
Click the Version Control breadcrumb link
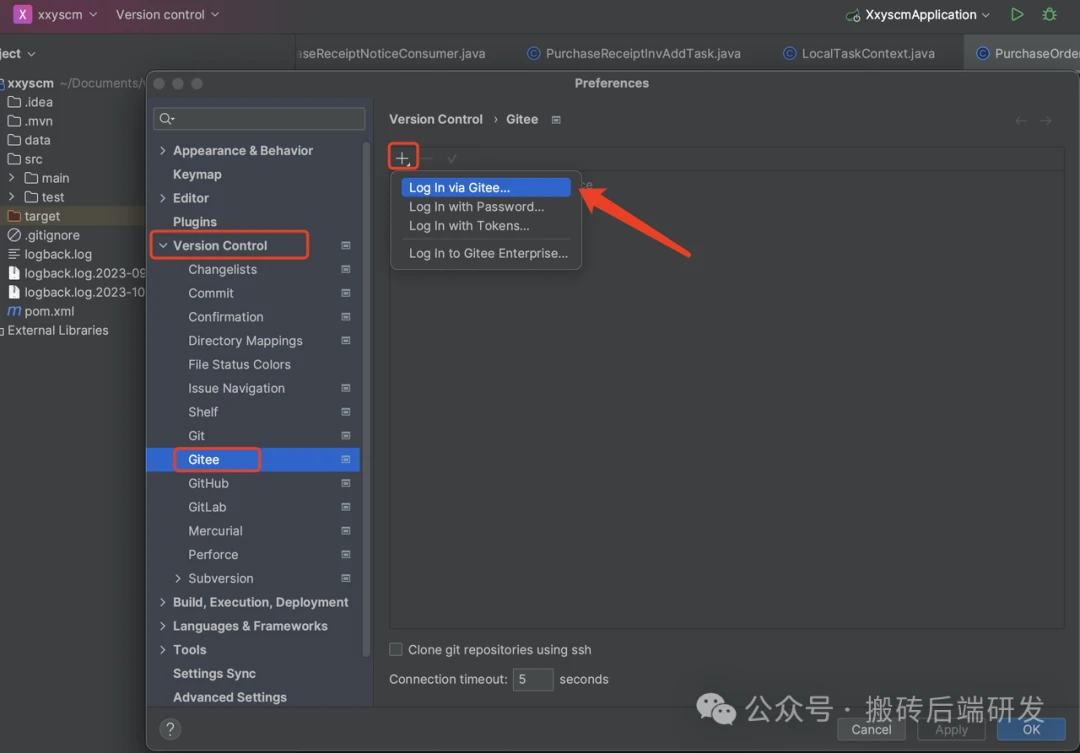436,119
